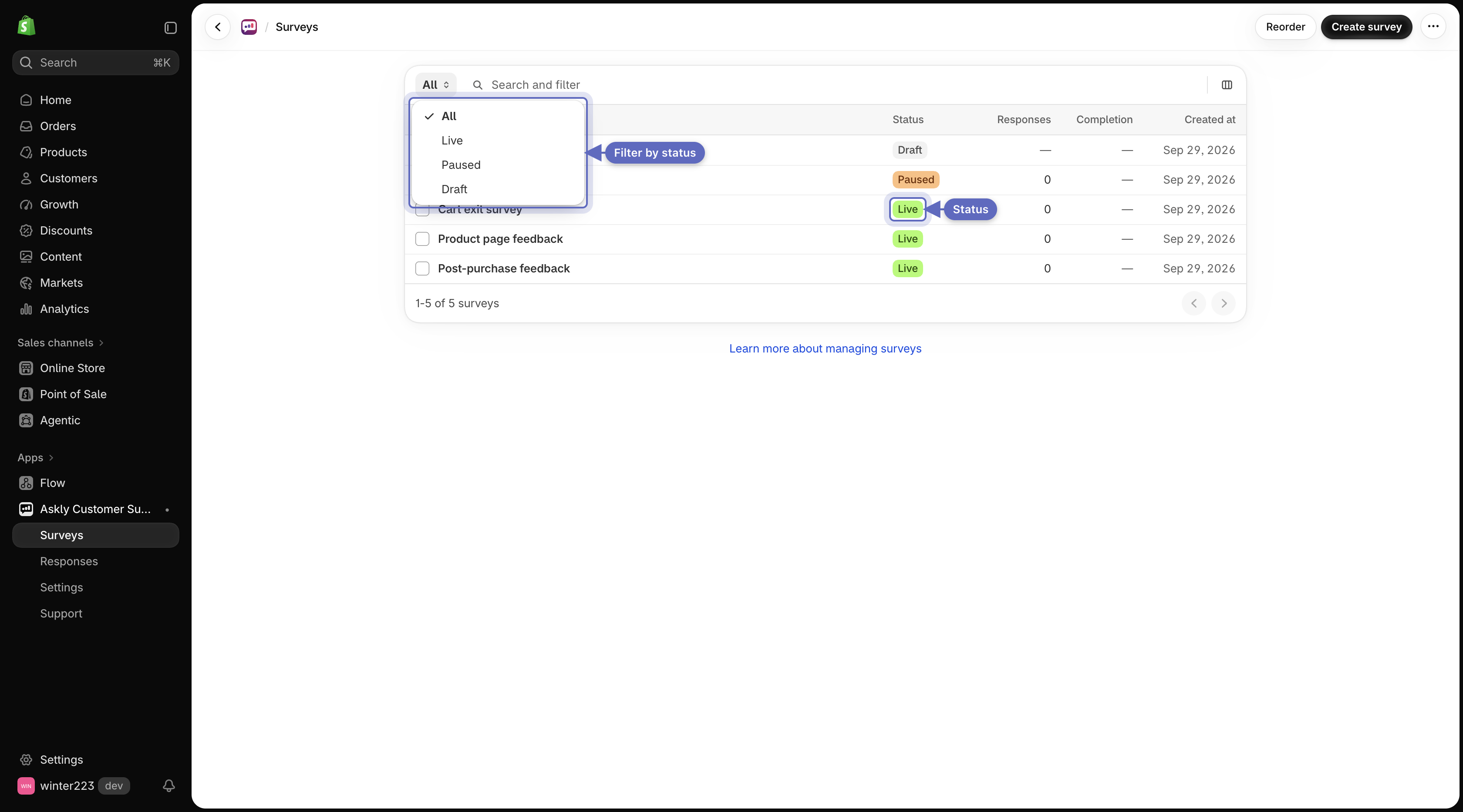This screenshot has height=812, width=1463.
Task: Go to next page of surveys
Action: coord(1224,303)
